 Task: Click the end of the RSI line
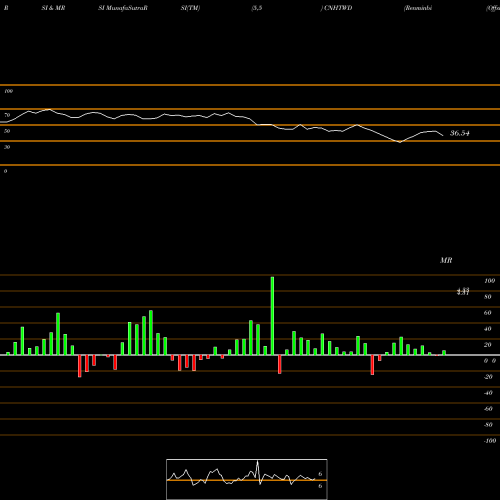coord(443,135)
